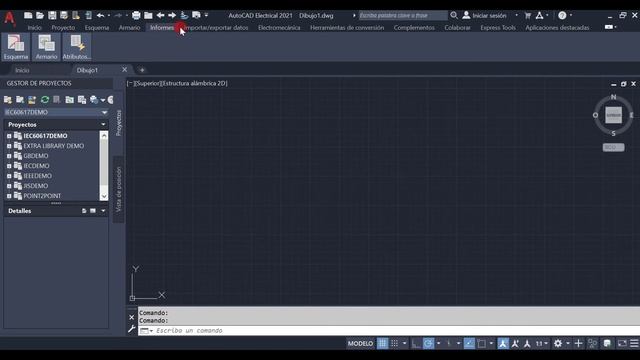The width and height of the screenshot is (640, 360).
Task: Open the Proyectos section dropdown arrow
Action: [x=103, y=124]
